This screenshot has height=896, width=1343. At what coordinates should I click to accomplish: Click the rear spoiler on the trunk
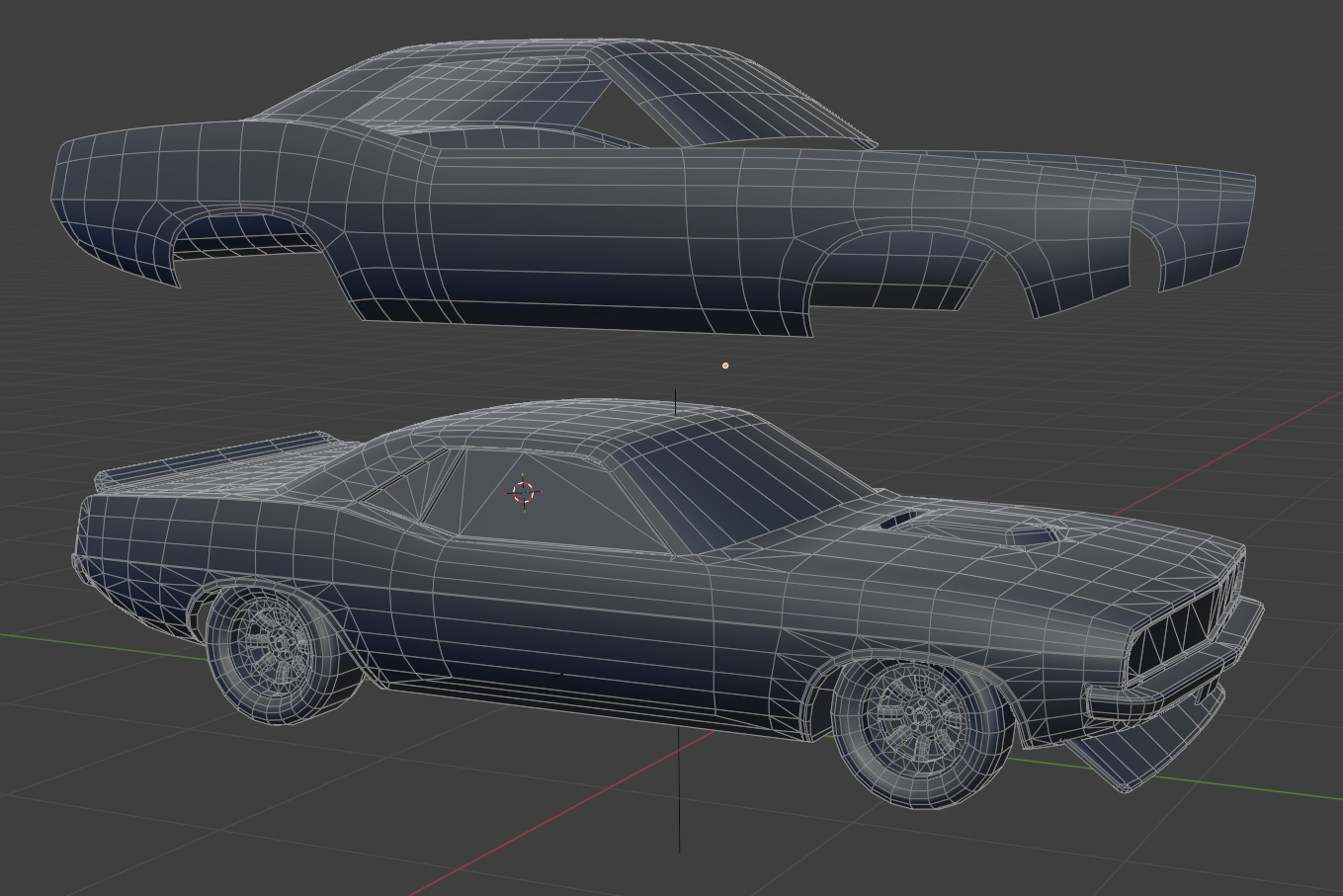click(x=217, y=459)
